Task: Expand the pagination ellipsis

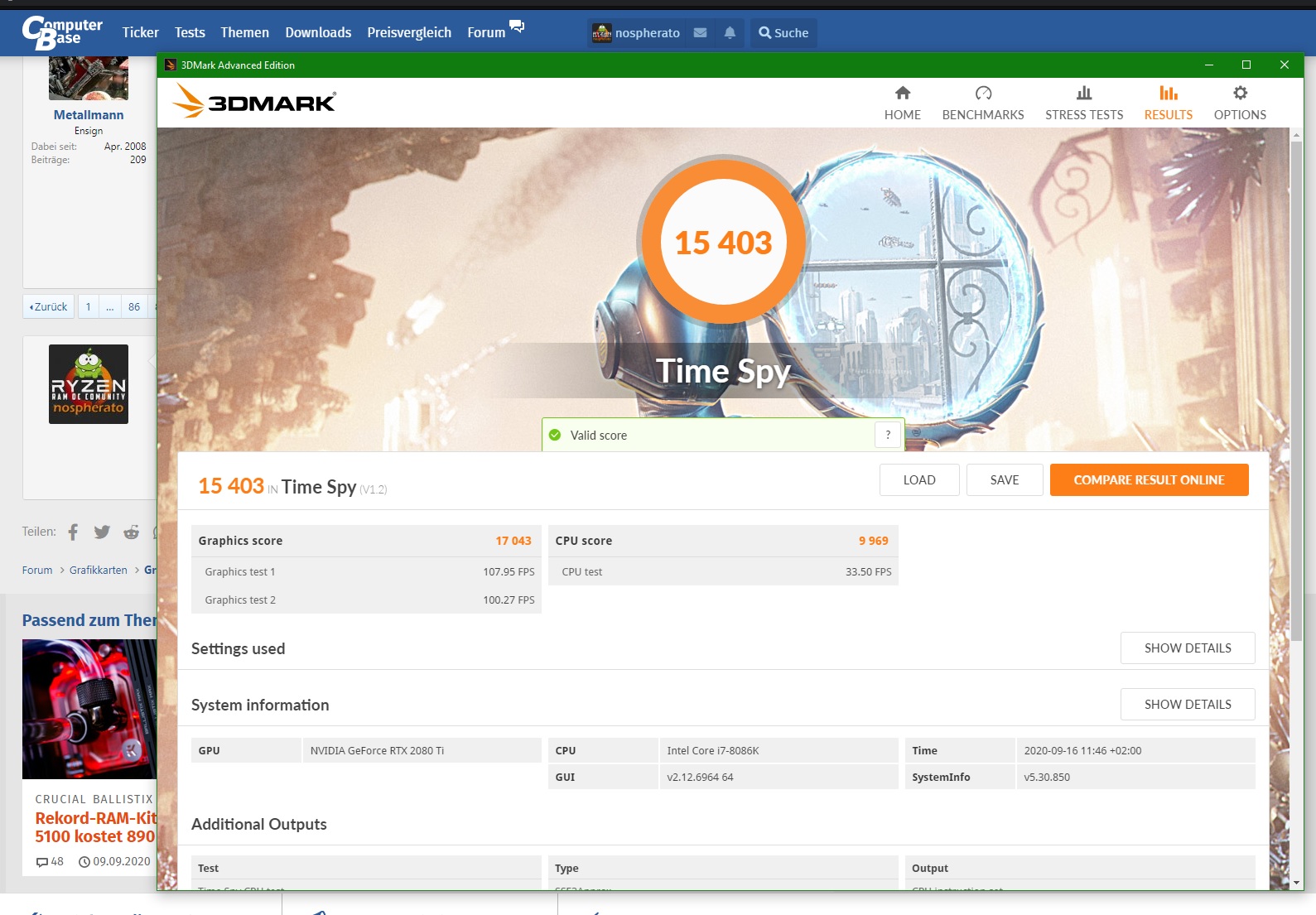Action: tap(109, 306)
